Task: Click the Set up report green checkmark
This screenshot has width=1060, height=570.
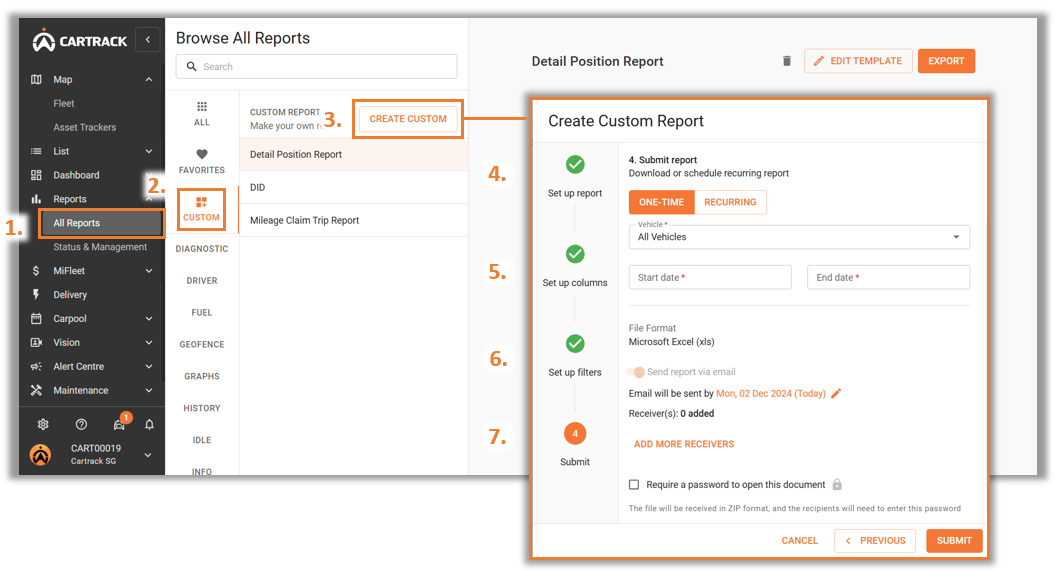Action: point(575,164)
